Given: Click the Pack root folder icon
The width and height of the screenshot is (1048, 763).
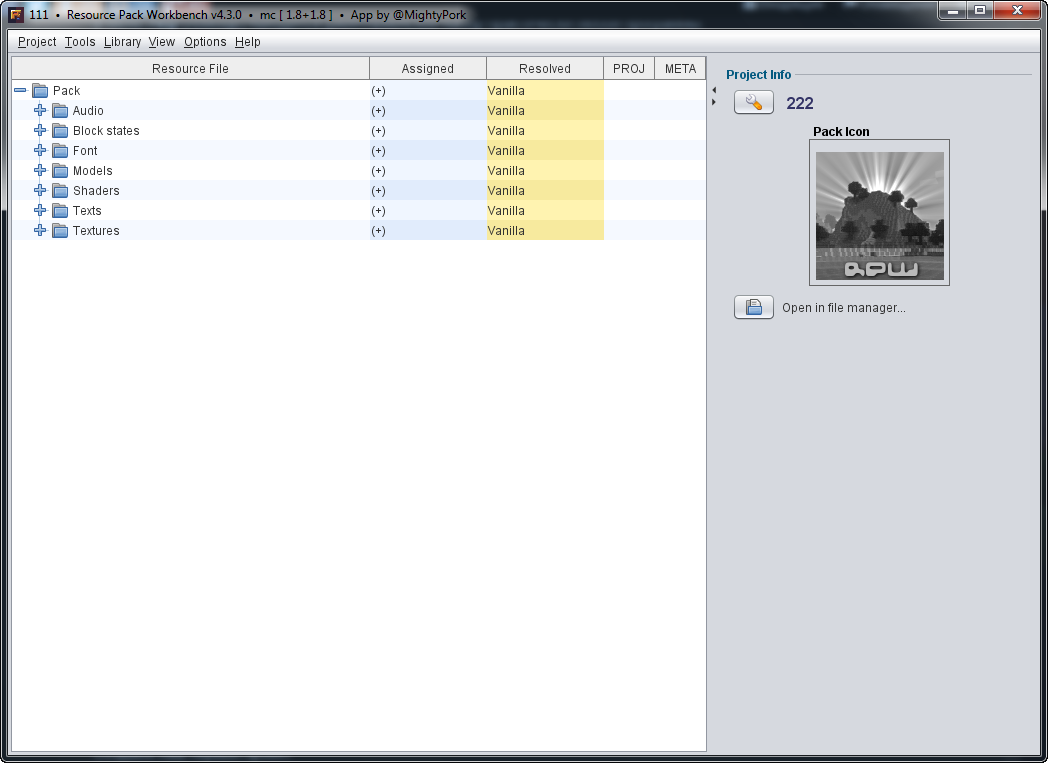Looking at the screenshot, I should (x=40, y=91).
